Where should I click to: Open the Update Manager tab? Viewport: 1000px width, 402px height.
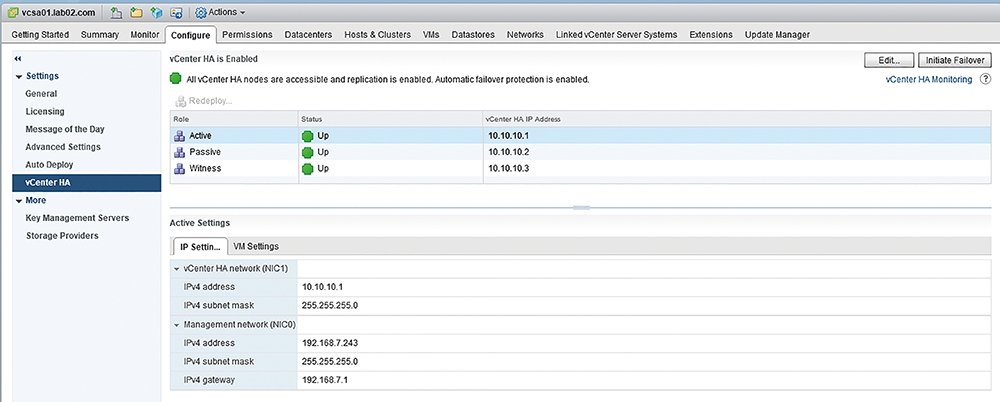click(777, 34)
